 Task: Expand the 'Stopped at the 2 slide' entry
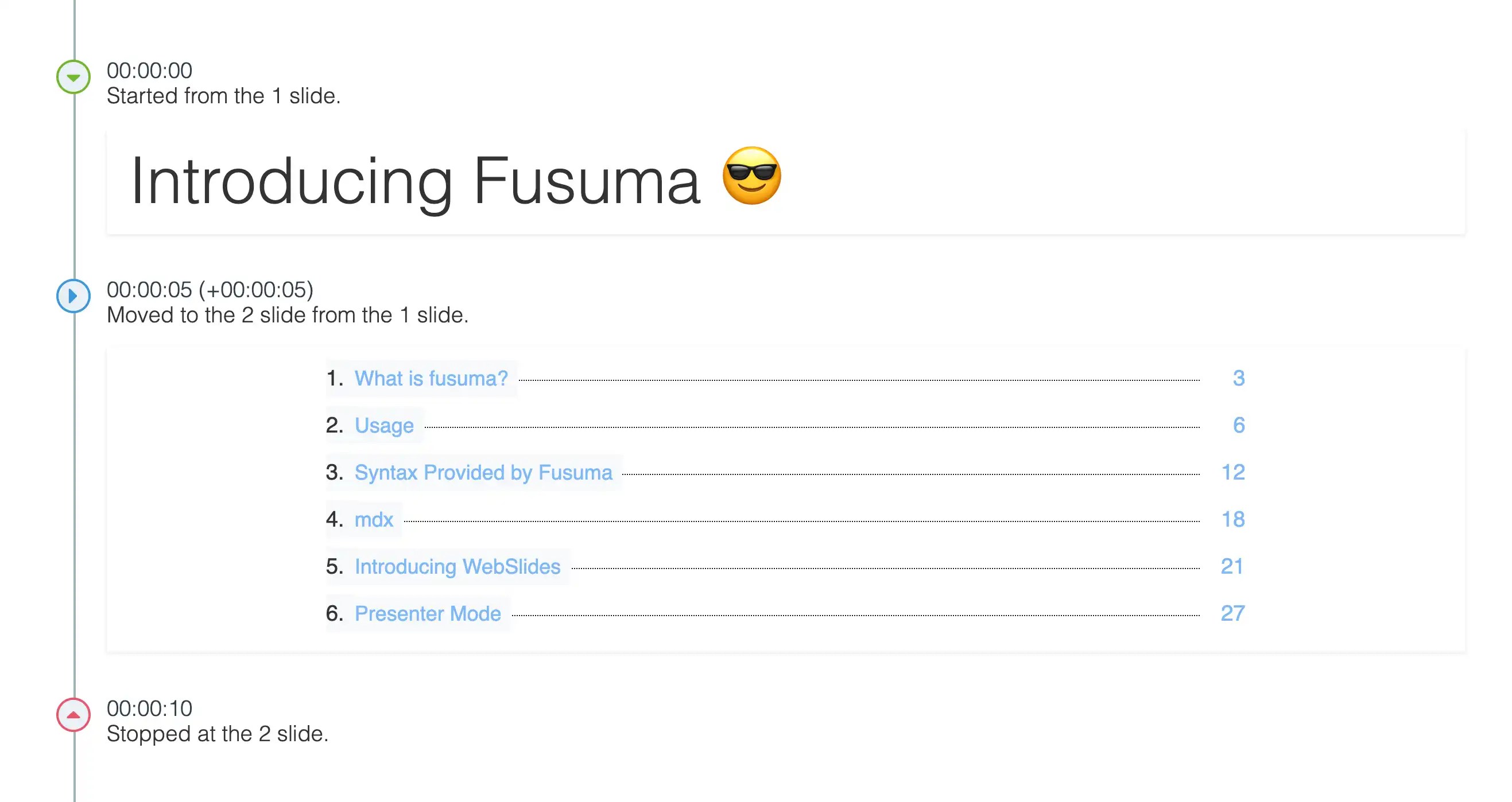[73, 715]
